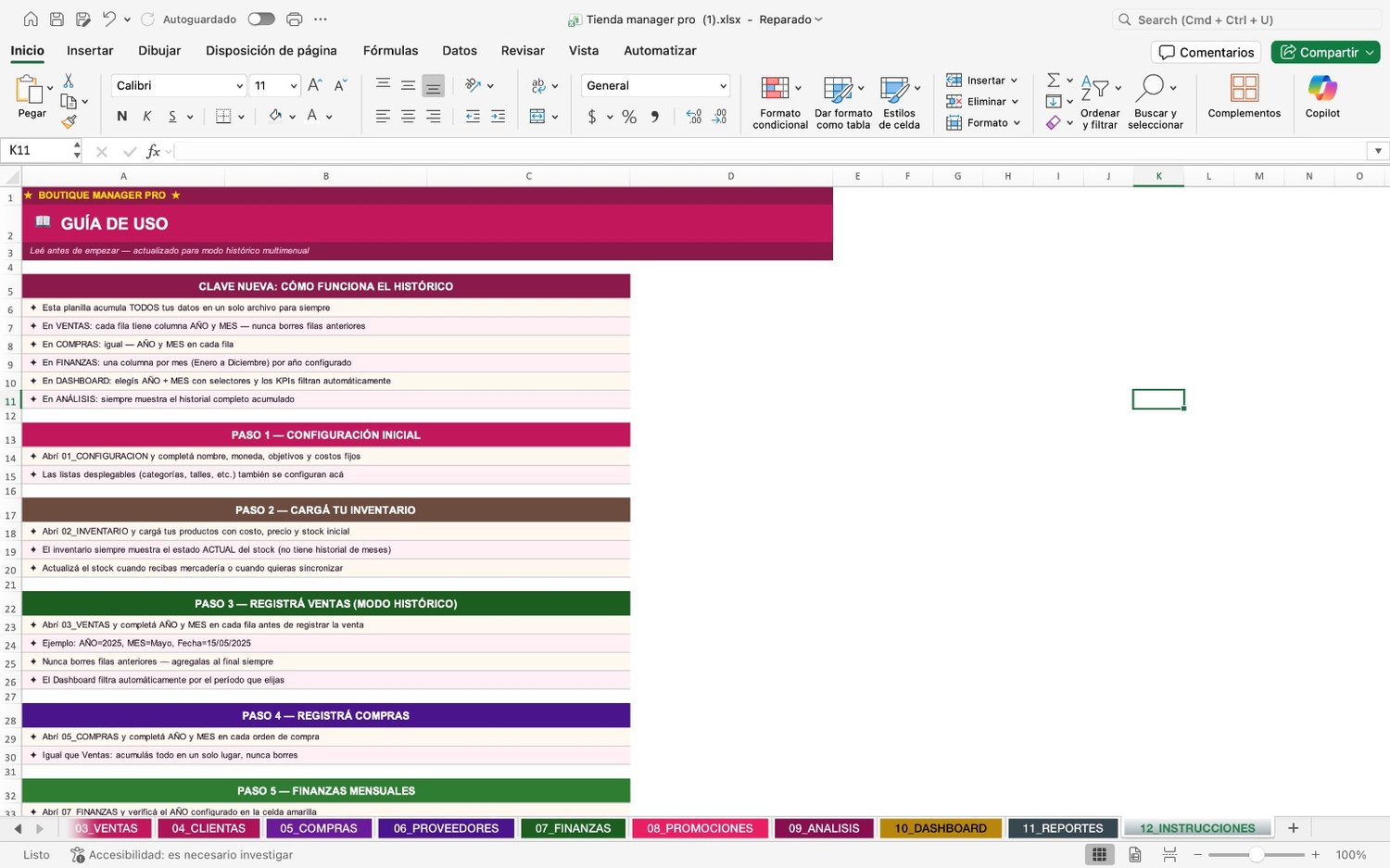This screenshot has height=868, width=1390.
Task: Increase decimal places
Action: (694, 117)
